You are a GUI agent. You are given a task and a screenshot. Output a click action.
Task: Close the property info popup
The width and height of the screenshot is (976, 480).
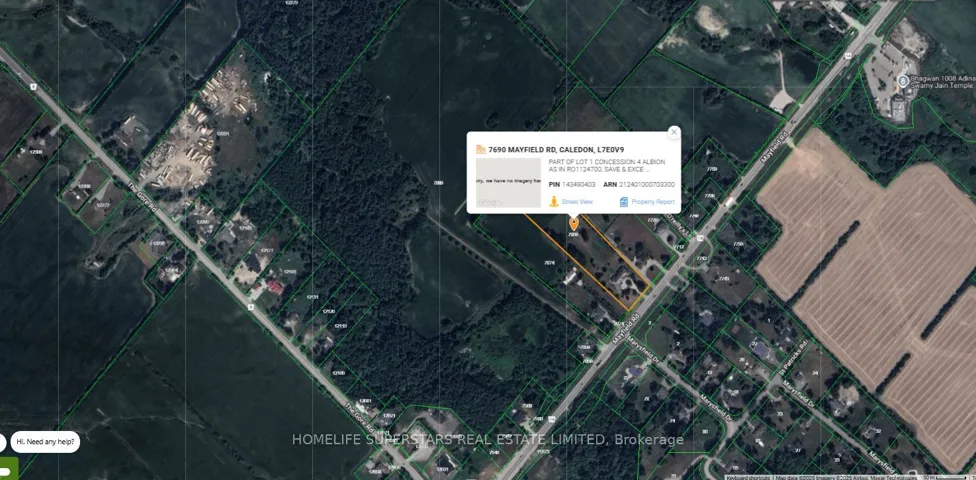[x=674, y=132]
